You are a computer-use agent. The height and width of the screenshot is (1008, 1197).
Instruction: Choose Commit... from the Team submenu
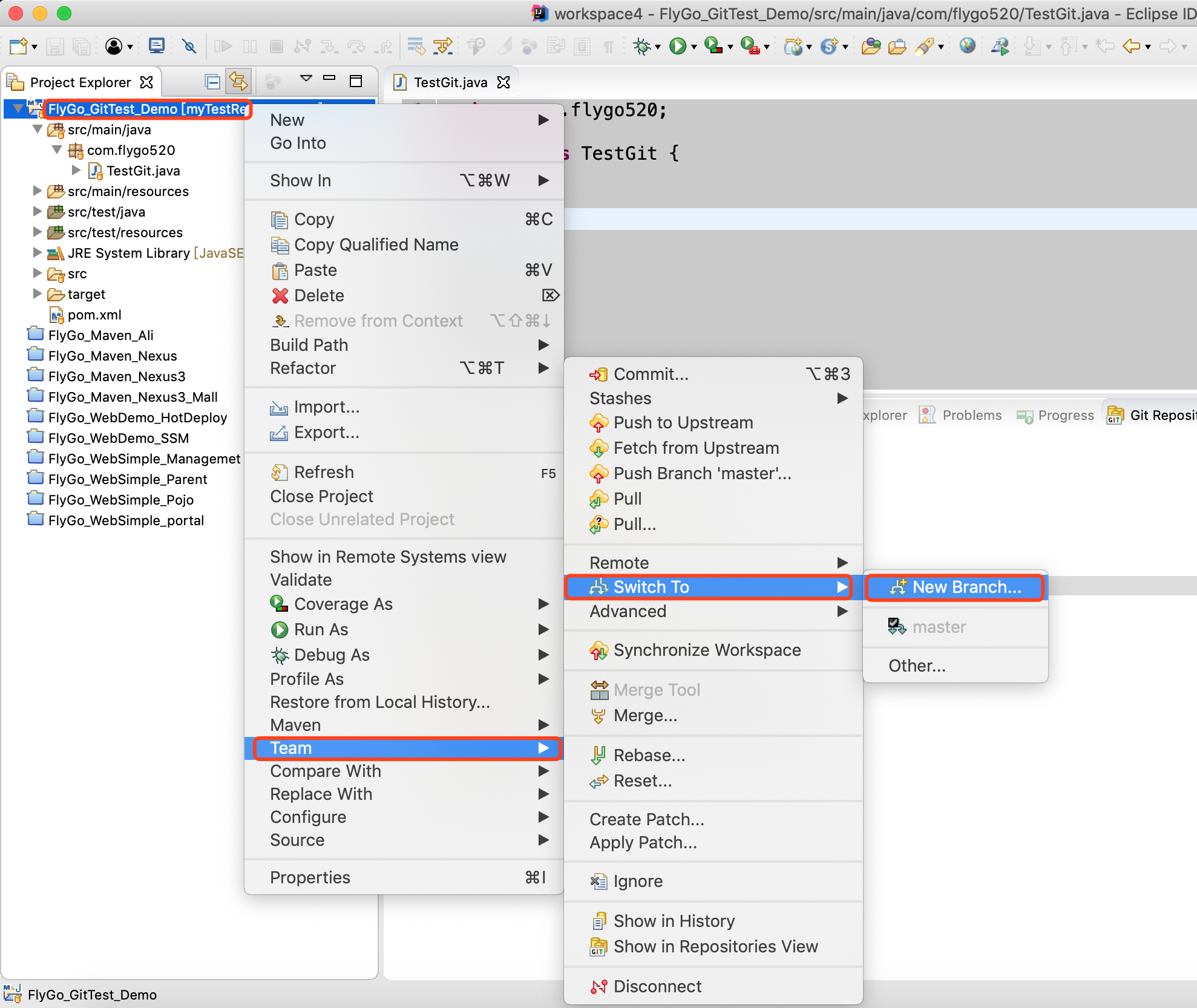click(x=651, y=375)
